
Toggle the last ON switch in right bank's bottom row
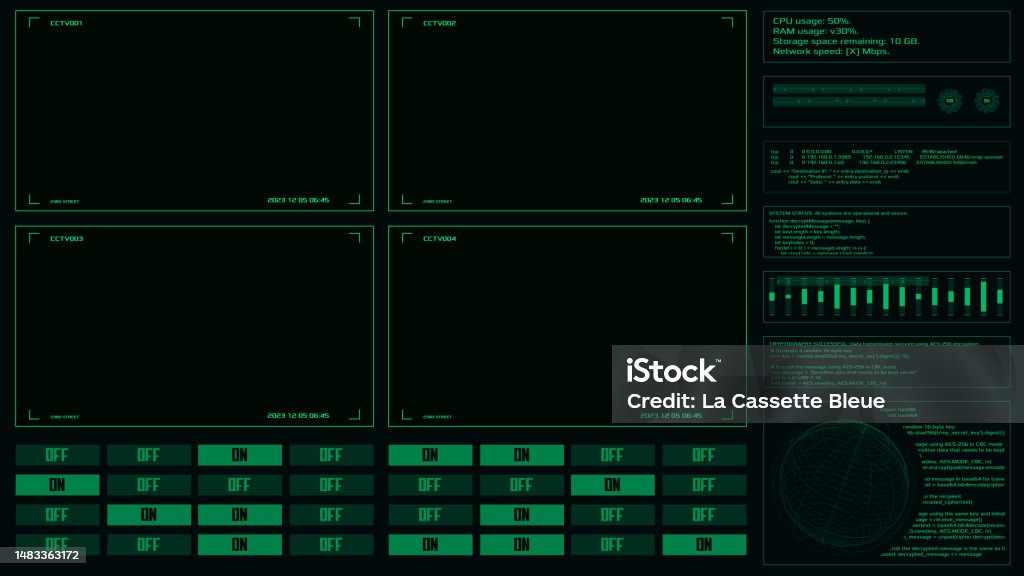click(x=704, y=544)
